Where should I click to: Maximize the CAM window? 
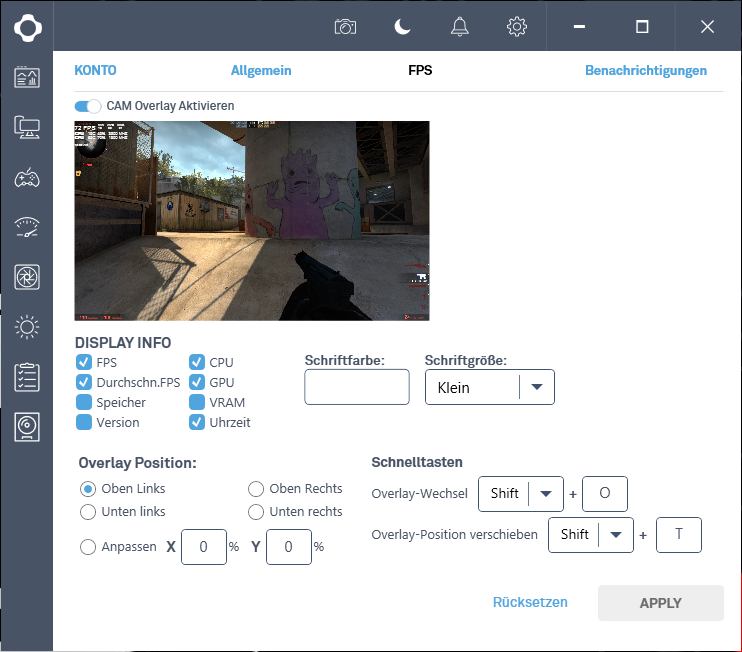(642, 26)
